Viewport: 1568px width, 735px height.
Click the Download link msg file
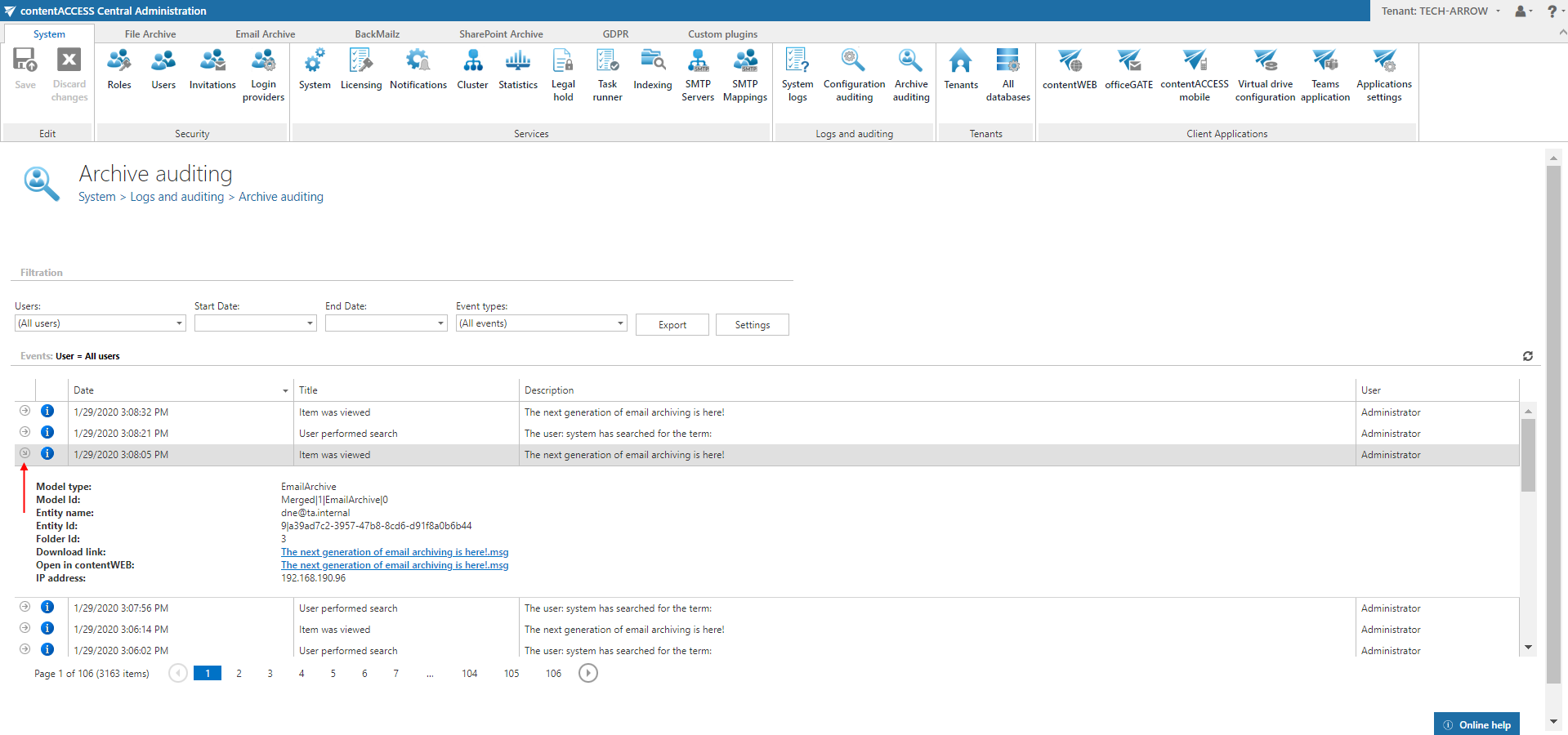395,552
